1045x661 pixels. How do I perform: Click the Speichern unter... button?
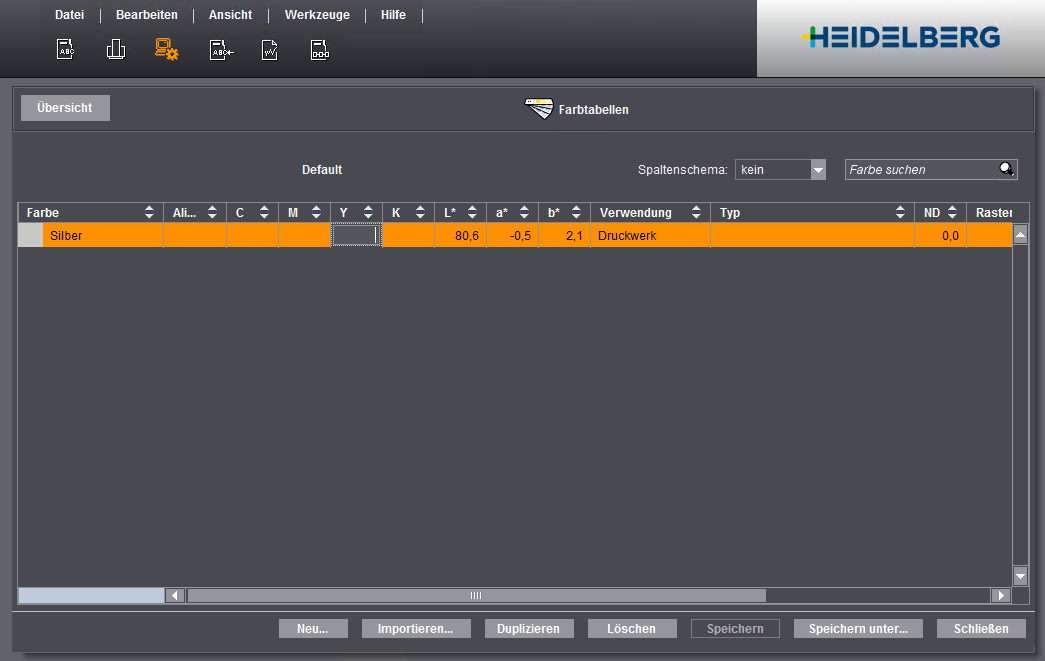point(858,628)
